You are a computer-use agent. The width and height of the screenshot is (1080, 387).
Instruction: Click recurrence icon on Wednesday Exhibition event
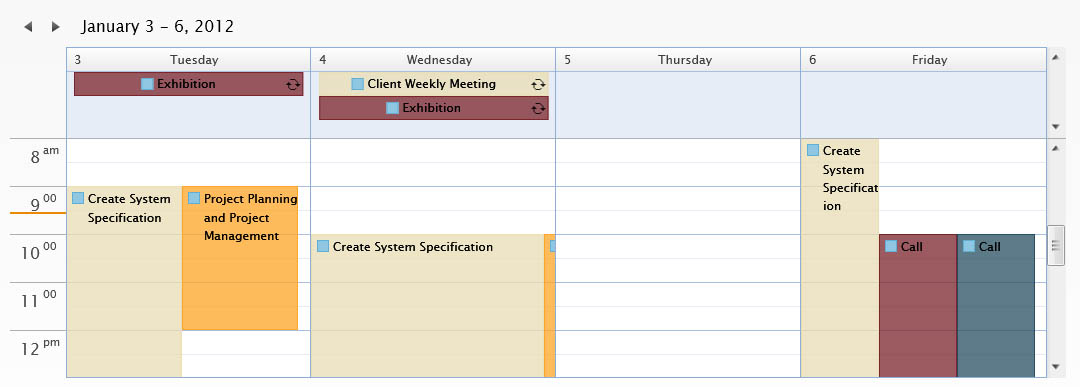pos(538,108)
